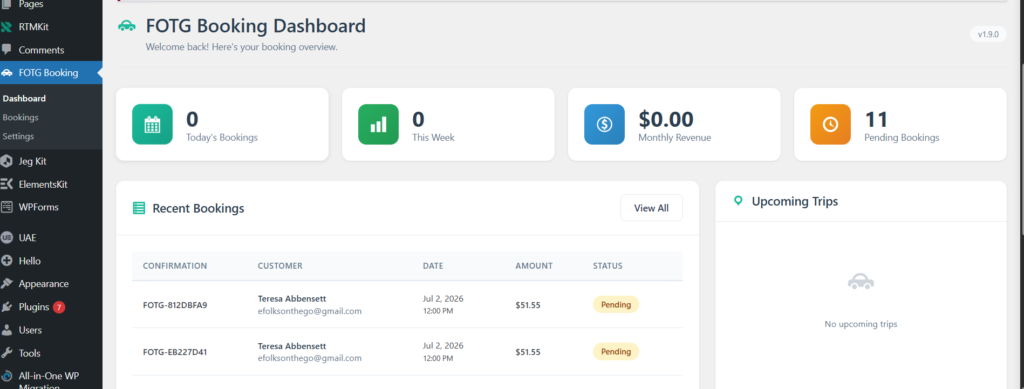Click the Comments speech bubble icon
Screen dimensions: 1024x389
point(7,50)
